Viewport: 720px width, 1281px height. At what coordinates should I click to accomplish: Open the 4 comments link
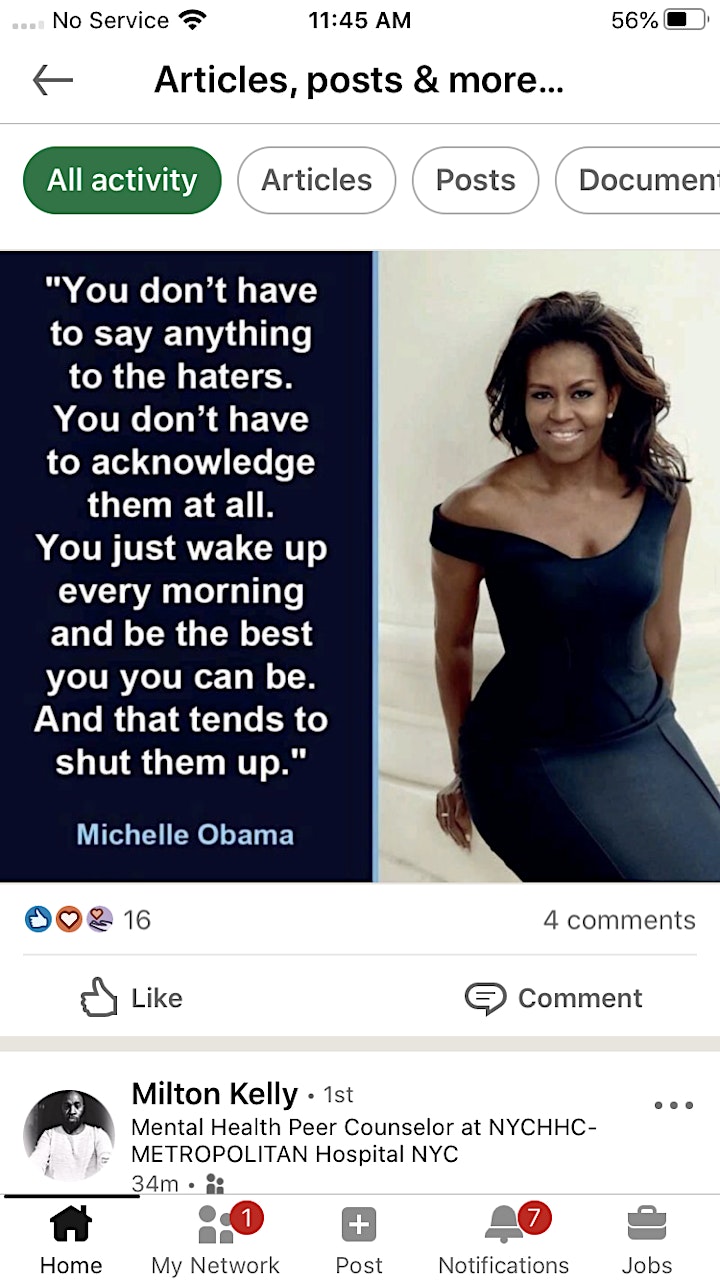[619, 920]
